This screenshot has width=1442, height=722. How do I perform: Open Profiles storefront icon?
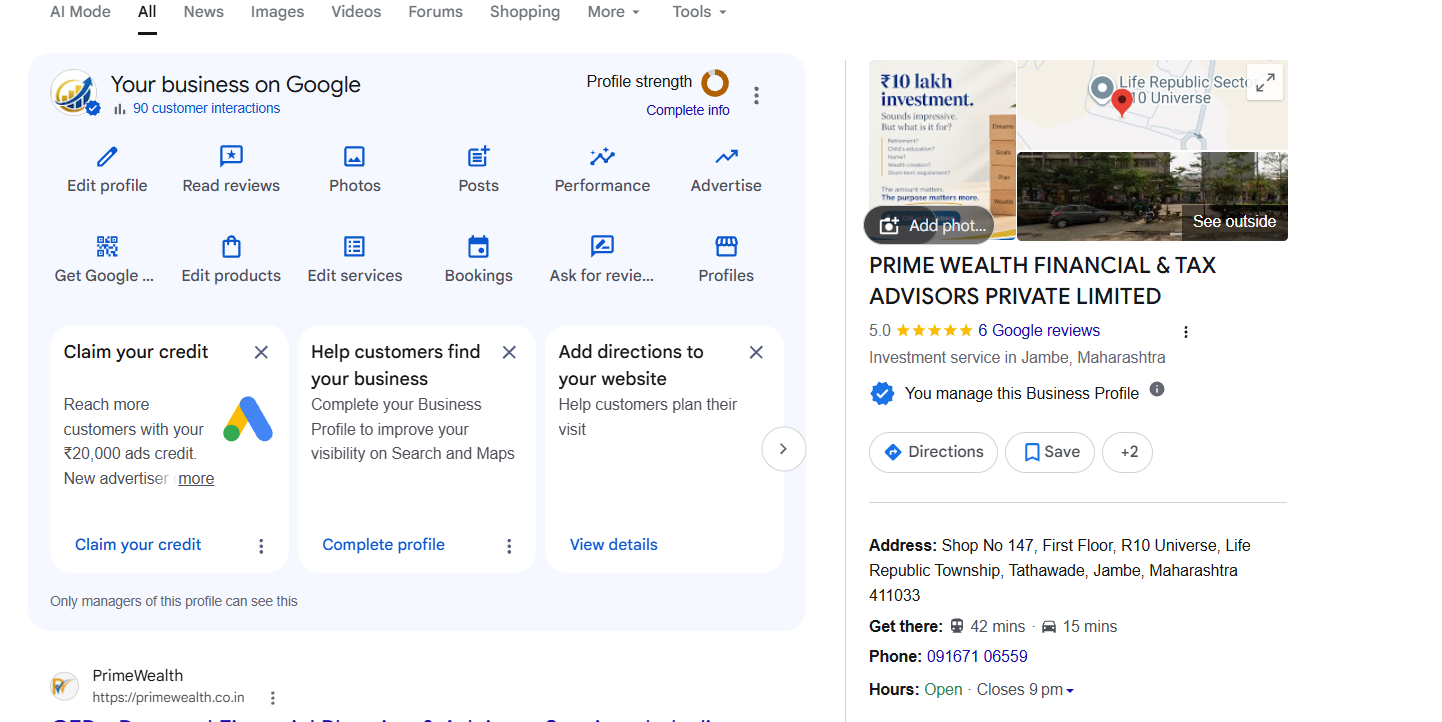726,247
